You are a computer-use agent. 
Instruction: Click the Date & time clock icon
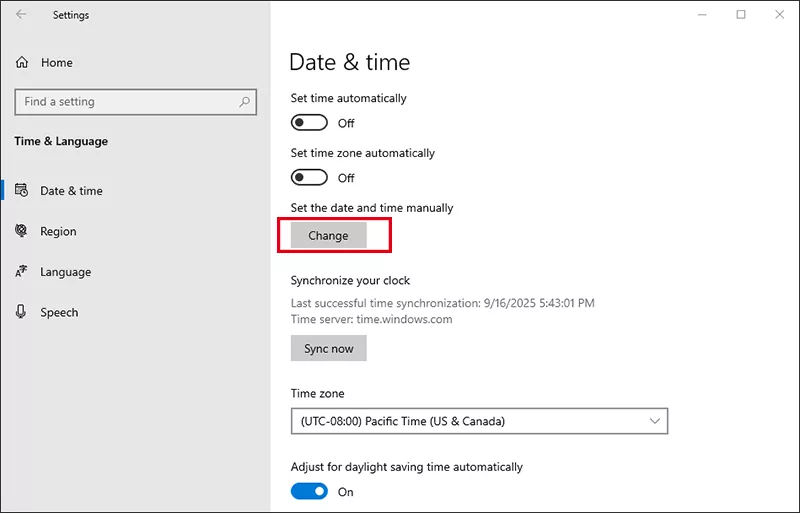[21, 191]
